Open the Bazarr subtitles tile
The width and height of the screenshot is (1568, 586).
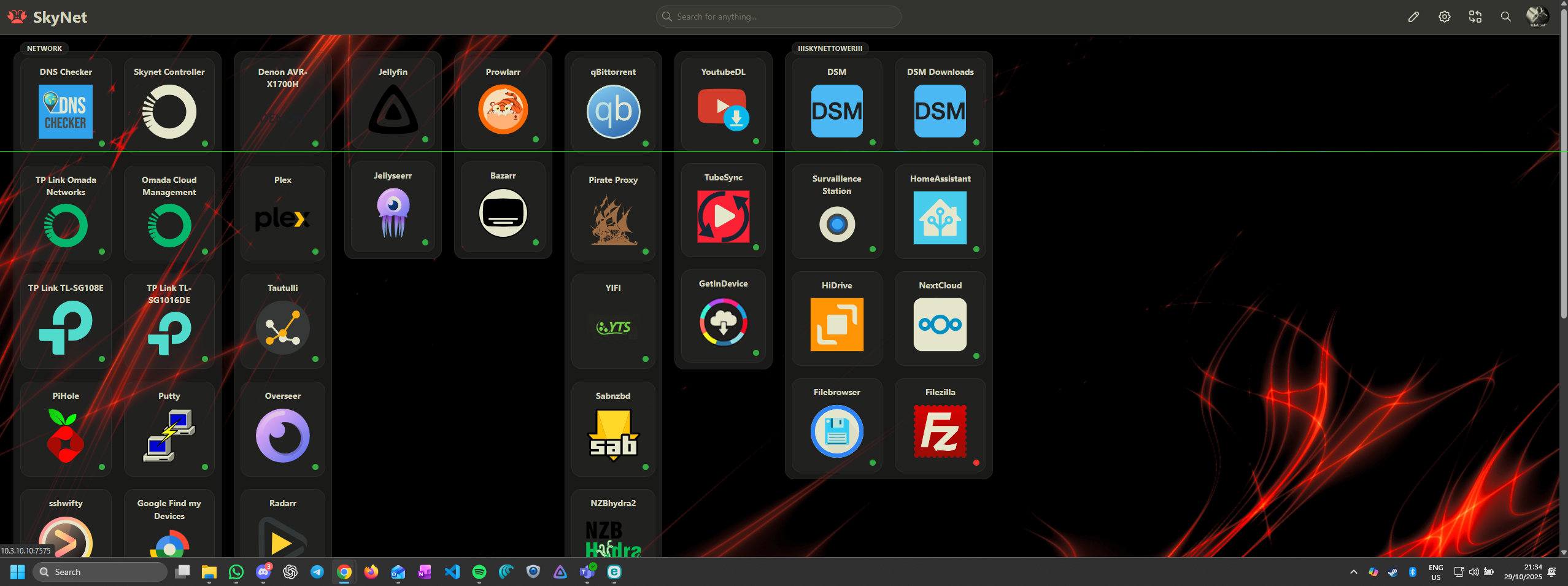tap(503, 207)
